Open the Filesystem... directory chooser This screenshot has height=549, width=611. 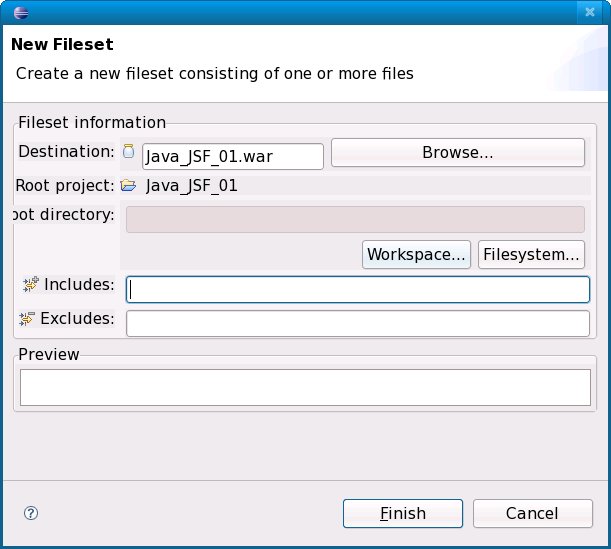point(531,254)
